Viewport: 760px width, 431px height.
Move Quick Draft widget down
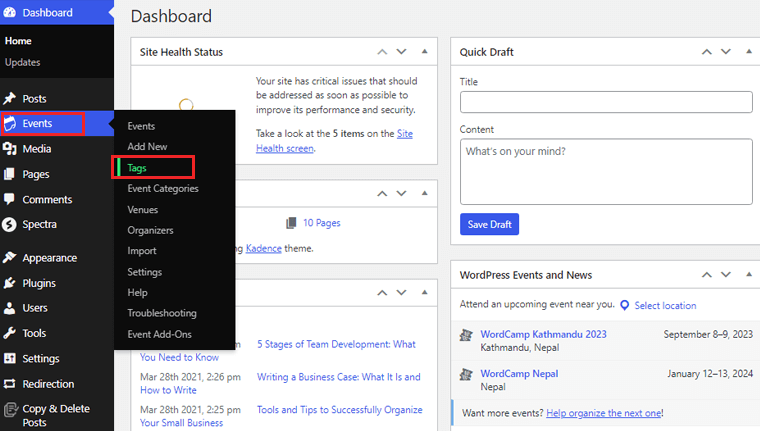pyautogui.click(x=726, y=52)
